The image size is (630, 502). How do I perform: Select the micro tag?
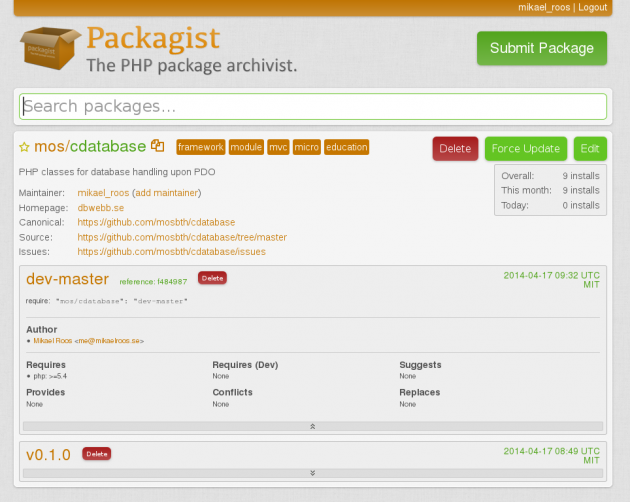pos(307,147)
